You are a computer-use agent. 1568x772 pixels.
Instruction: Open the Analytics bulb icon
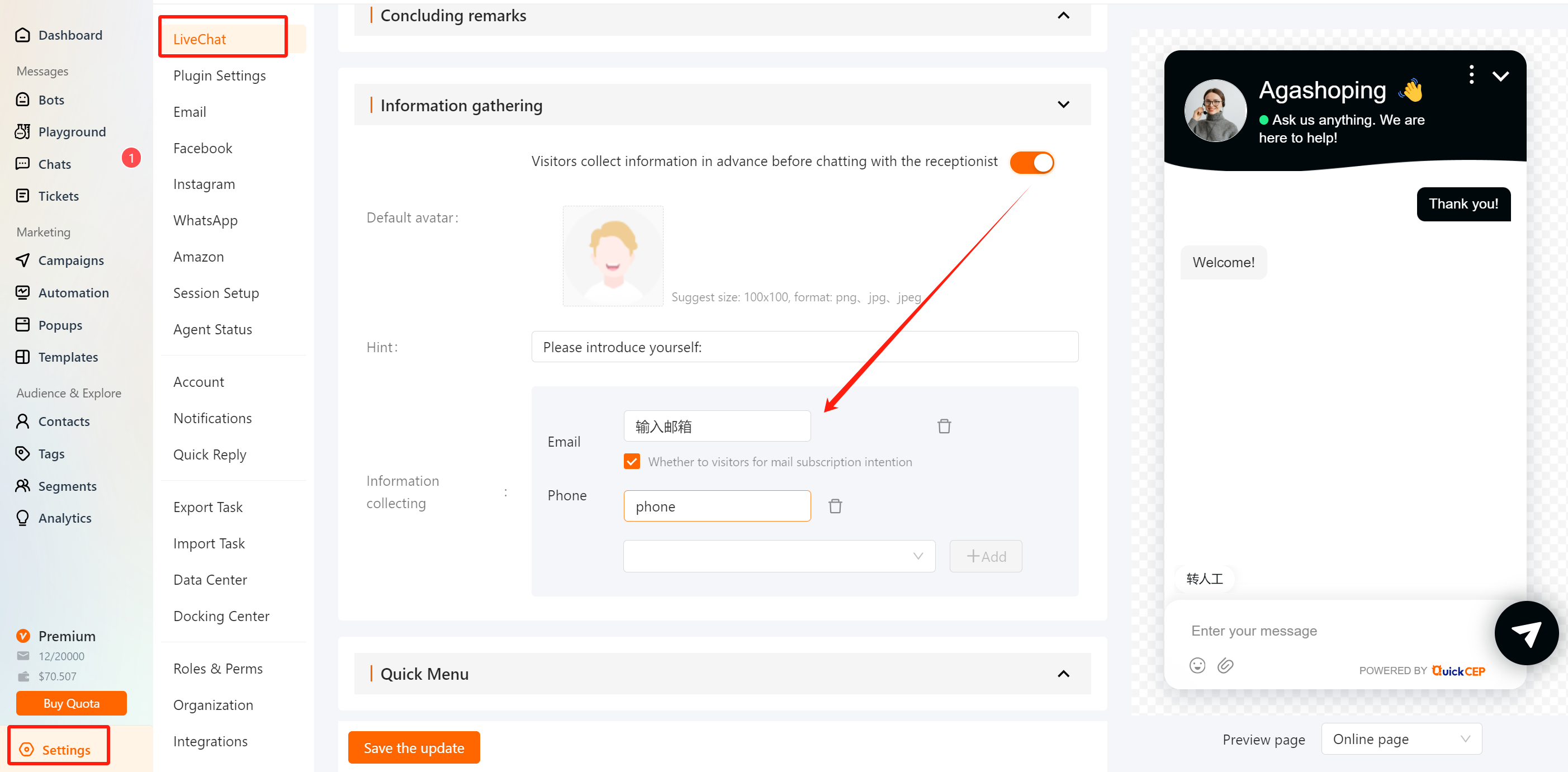[22, 518]
